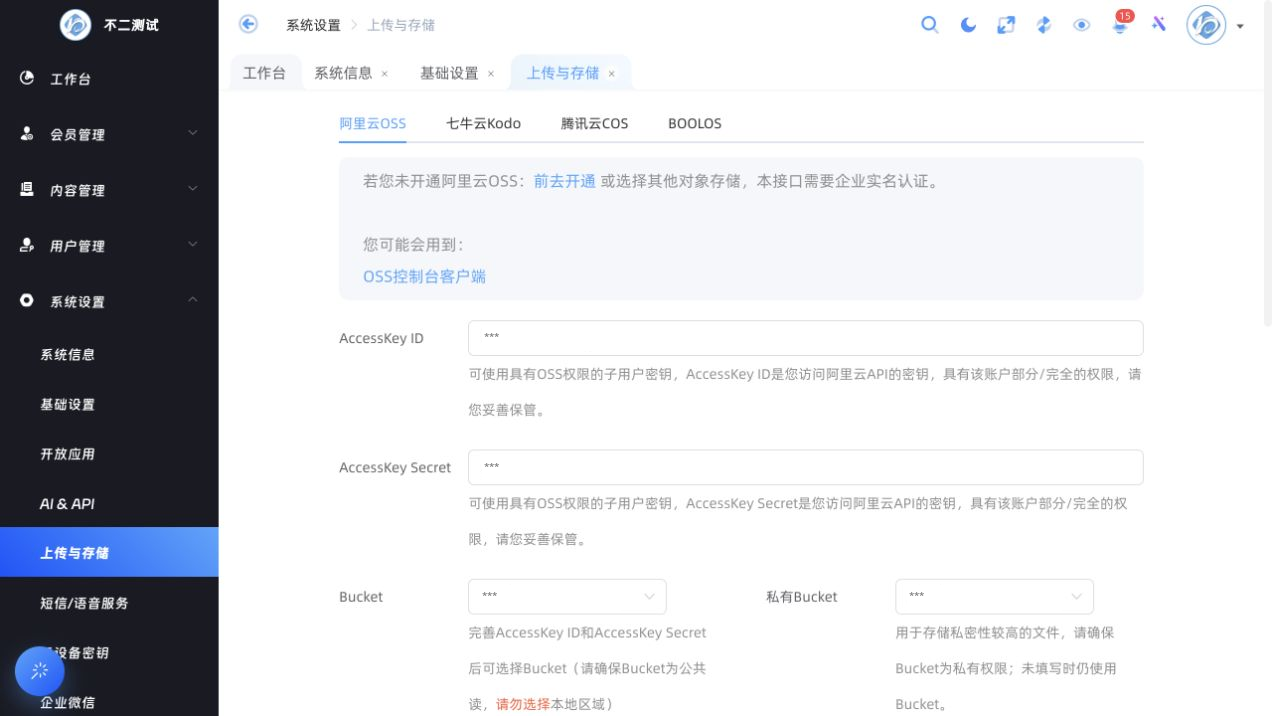Select the 阿里云OSS storage tab
The height and width of the screenshot is (716, 1272).
[372, 124]
